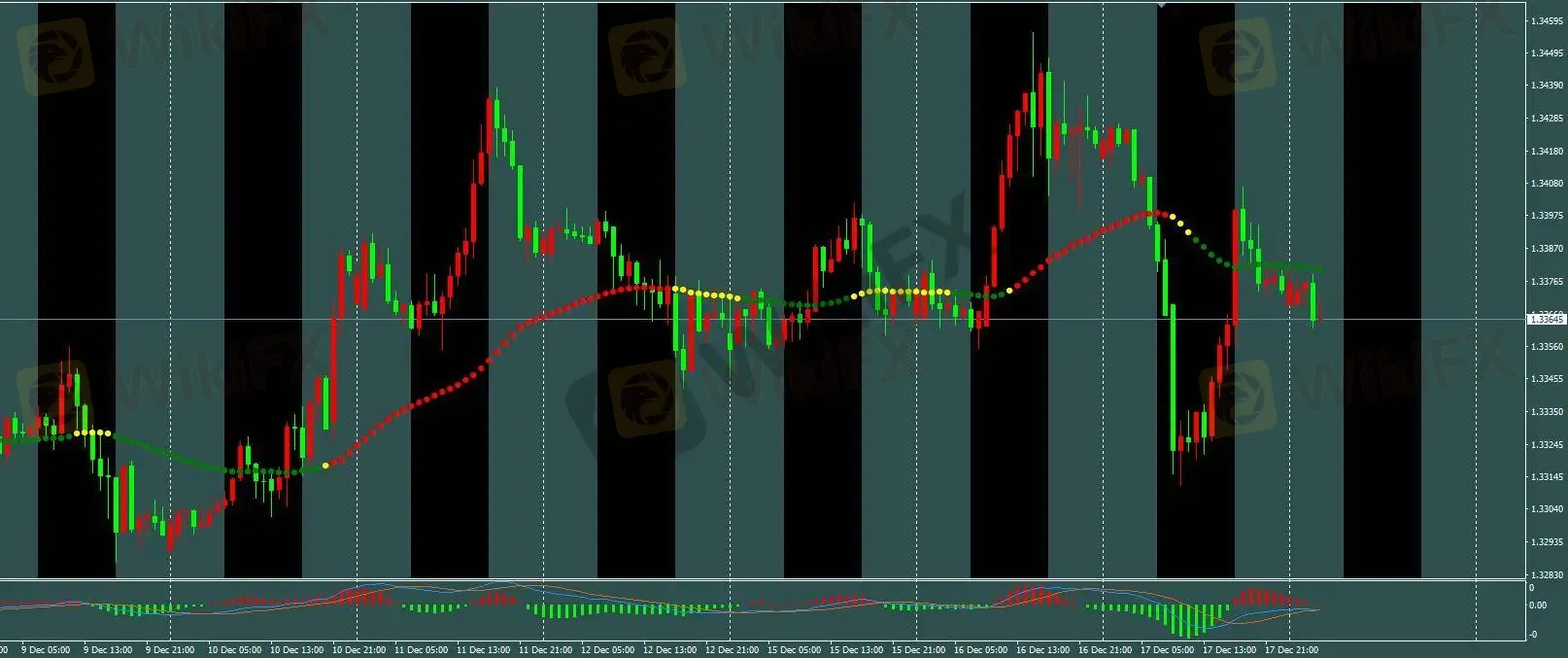Click the 1.34080 price scale label

point(1545,184)
